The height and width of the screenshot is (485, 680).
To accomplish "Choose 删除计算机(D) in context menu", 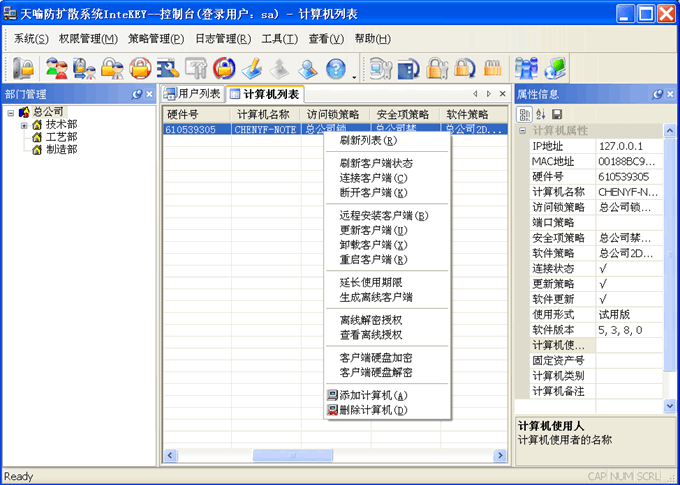I will (x=387, y=410).
